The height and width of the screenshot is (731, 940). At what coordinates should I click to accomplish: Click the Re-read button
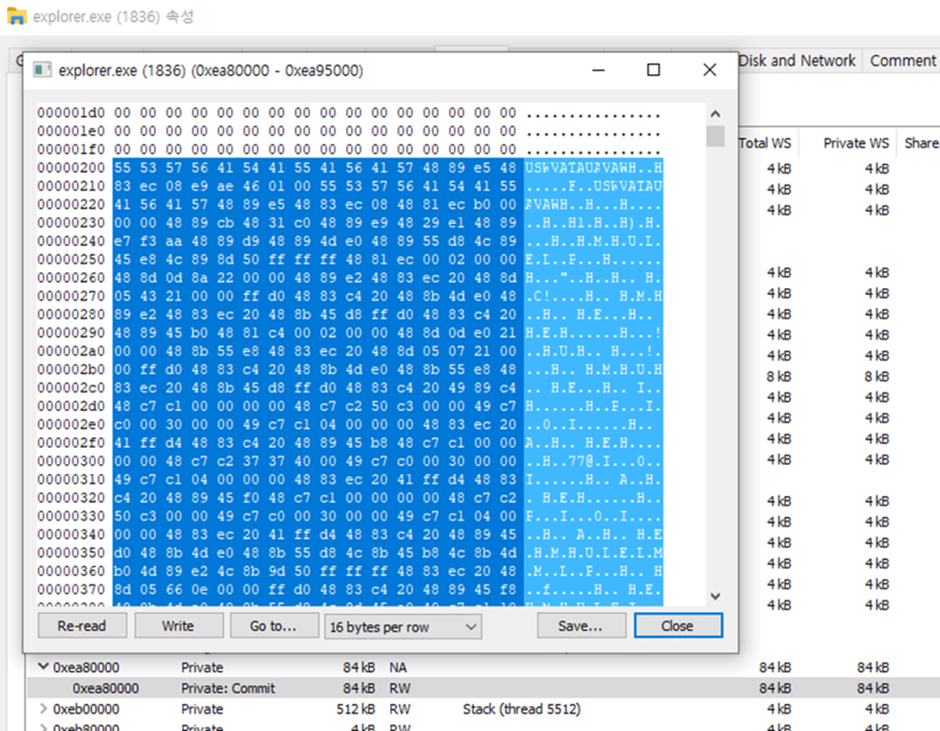82,625
